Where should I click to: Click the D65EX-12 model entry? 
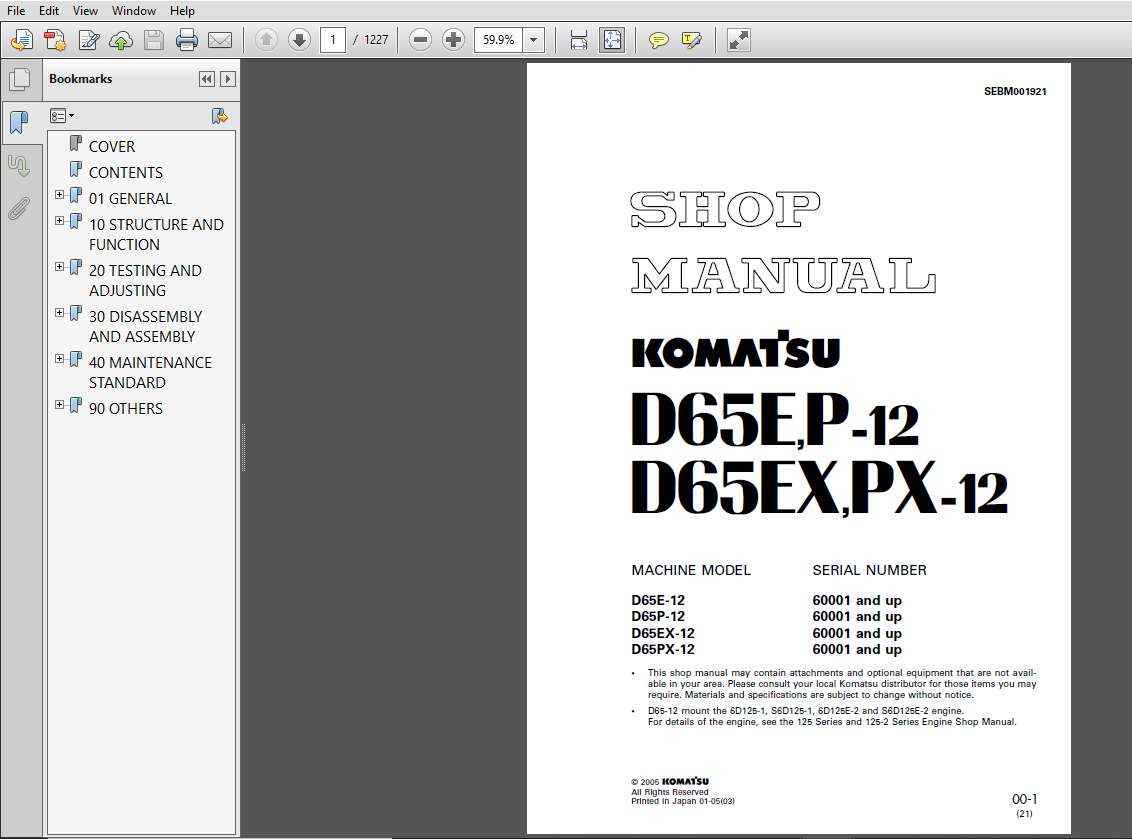coord(663,633)
